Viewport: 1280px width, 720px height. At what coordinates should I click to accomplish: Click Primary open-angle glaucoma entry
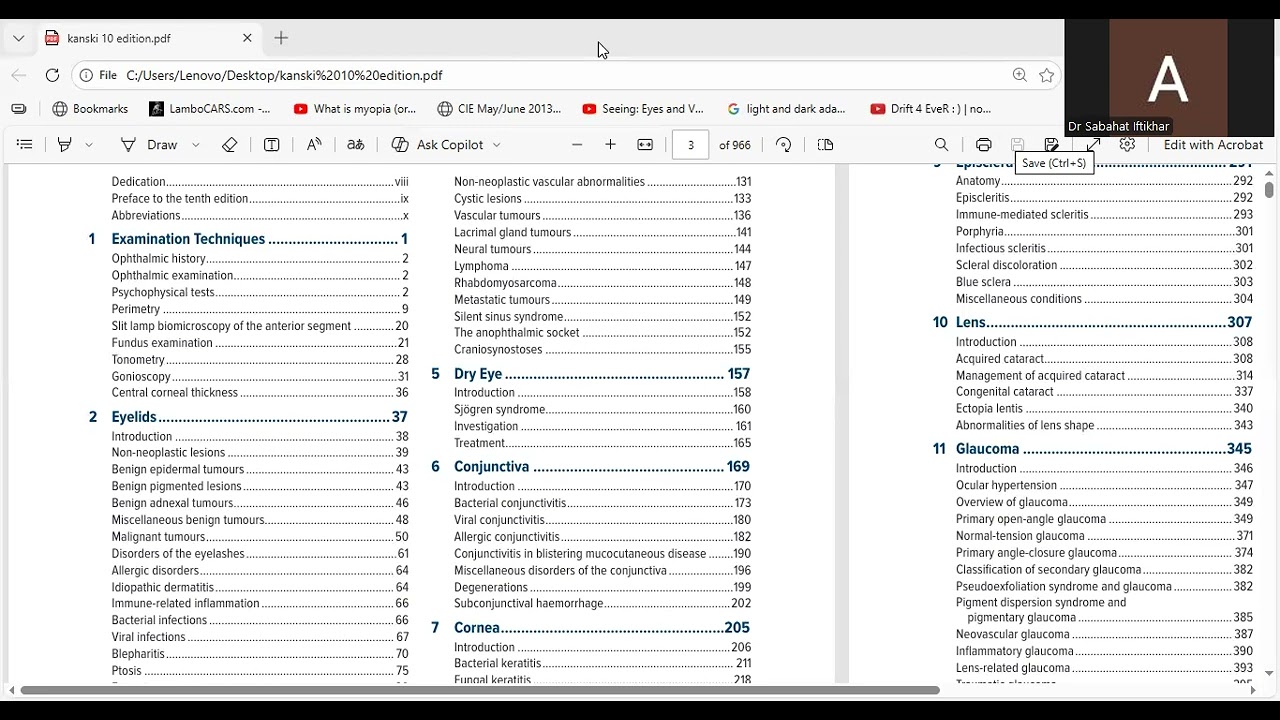pos(1104,520)
